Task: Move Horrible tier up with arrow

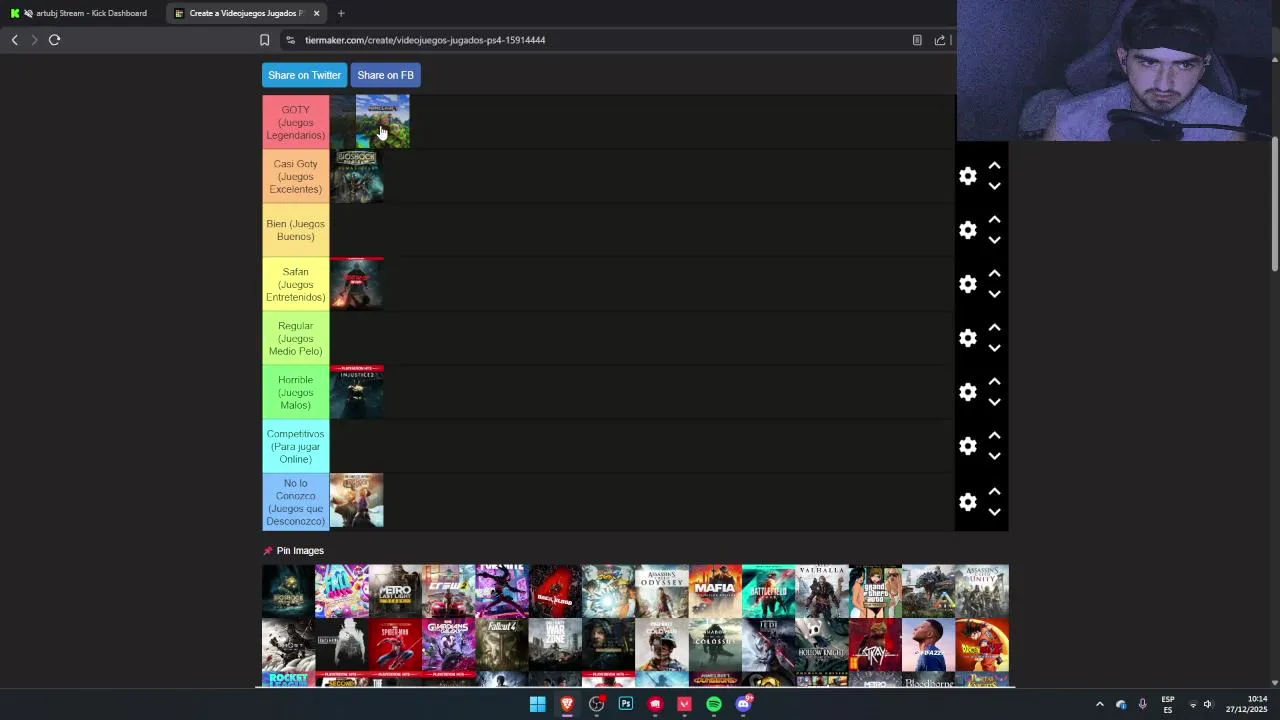Action: pyautogui.click(x=994, y=382)
